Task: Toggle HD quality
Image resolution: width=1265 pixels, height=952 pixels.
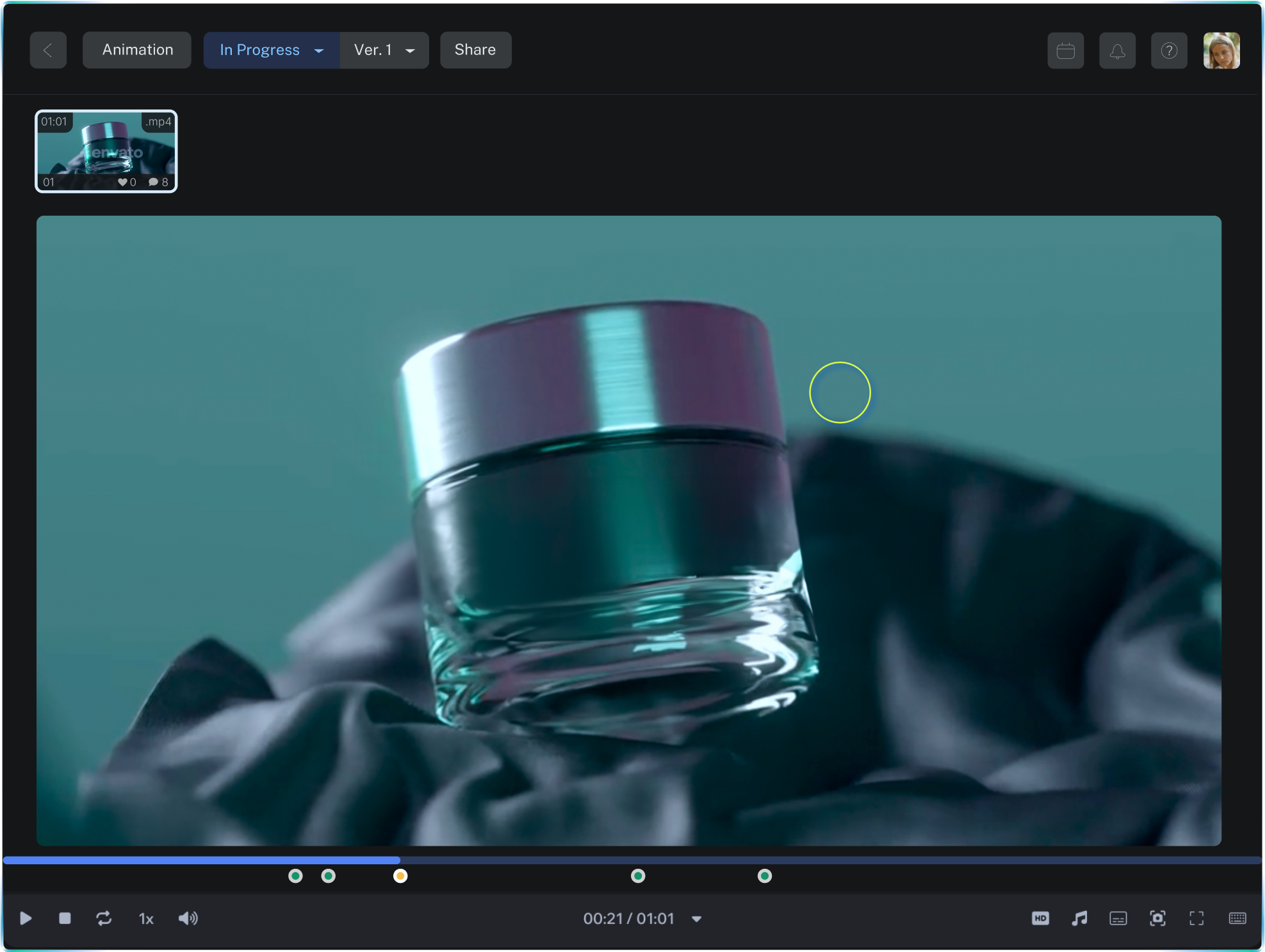Action: point(1040,919)
